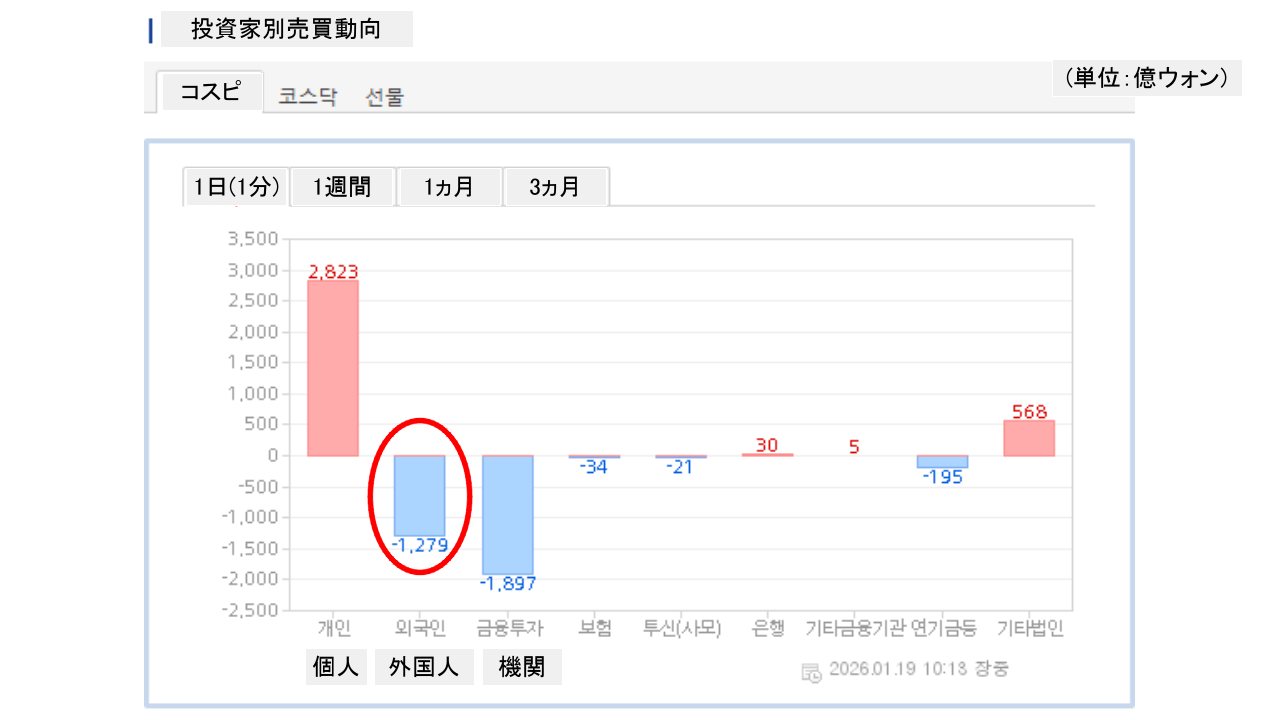Switch to the 1週間 period tab
This screenshot has width=1280, height=720.
342,187
